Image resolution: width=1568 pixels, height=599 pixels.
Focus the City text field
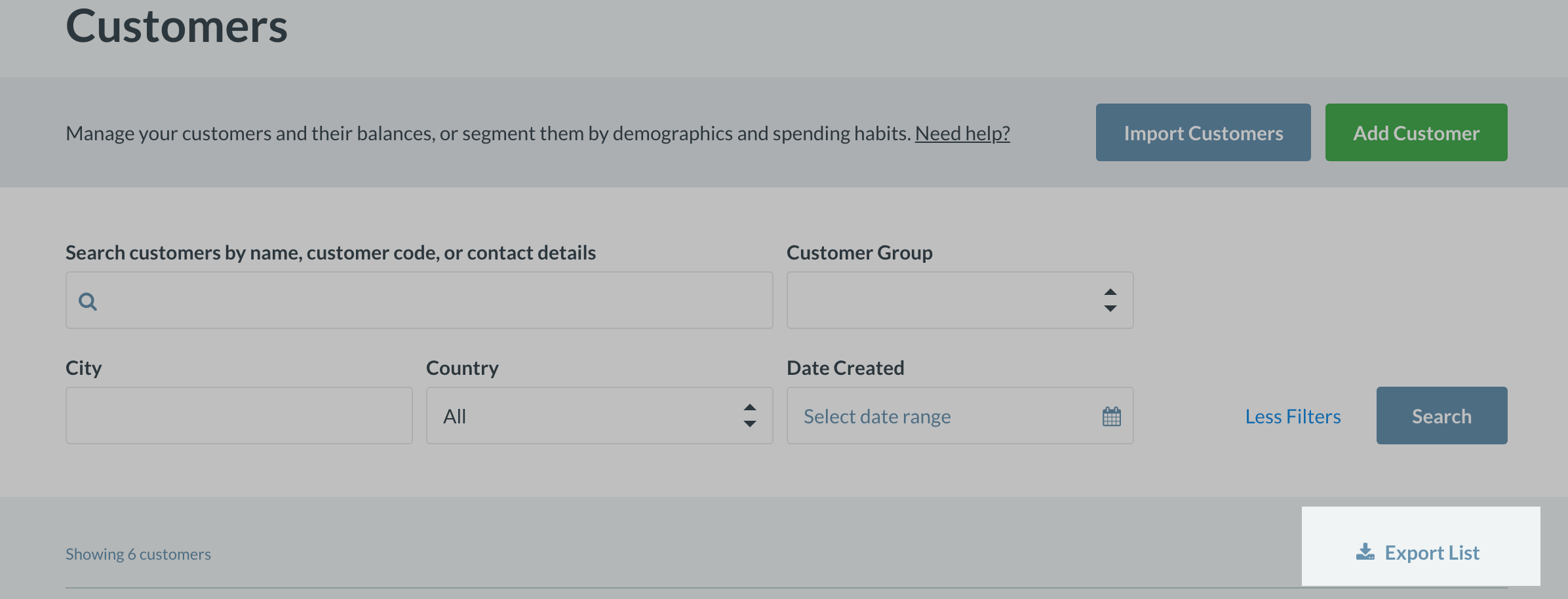(x=239, y=415)
